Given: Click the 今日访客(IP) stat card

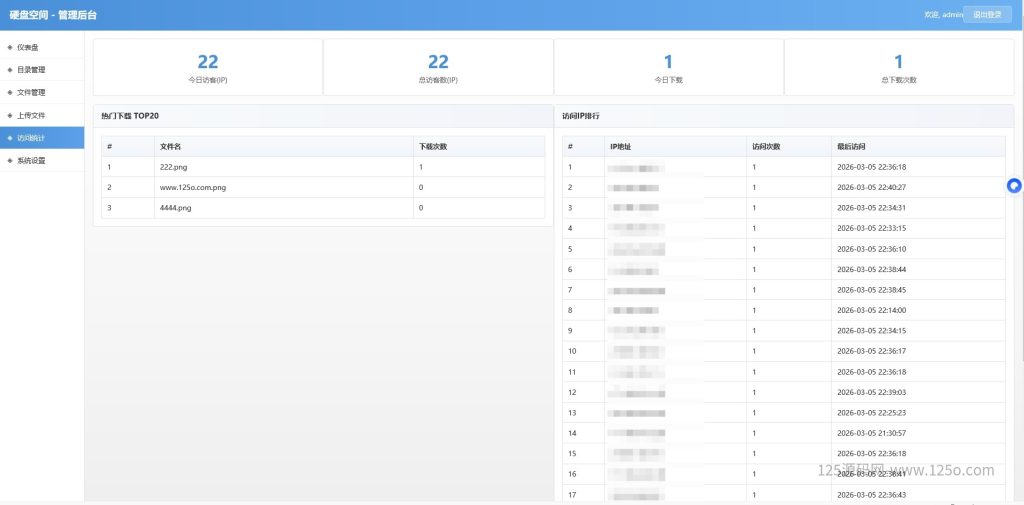Looking at the screenshot, I should point(208,67).
